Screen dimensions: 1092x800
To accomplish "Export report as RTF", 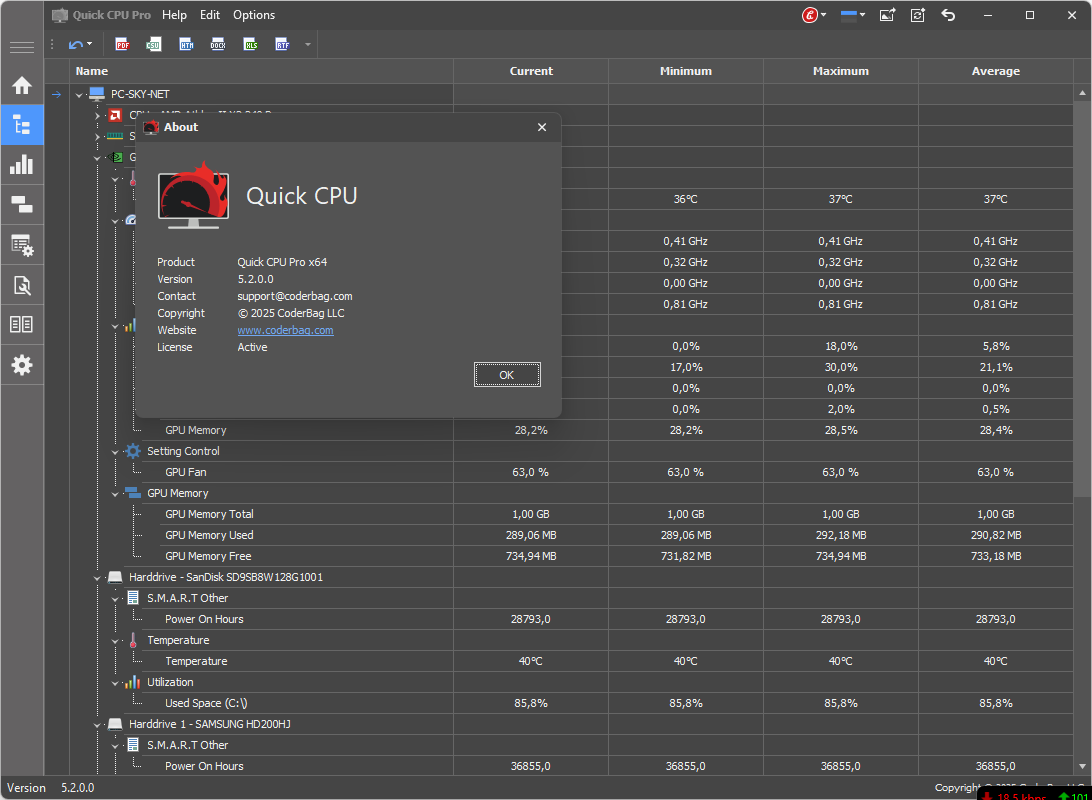I will pos(282,45).
